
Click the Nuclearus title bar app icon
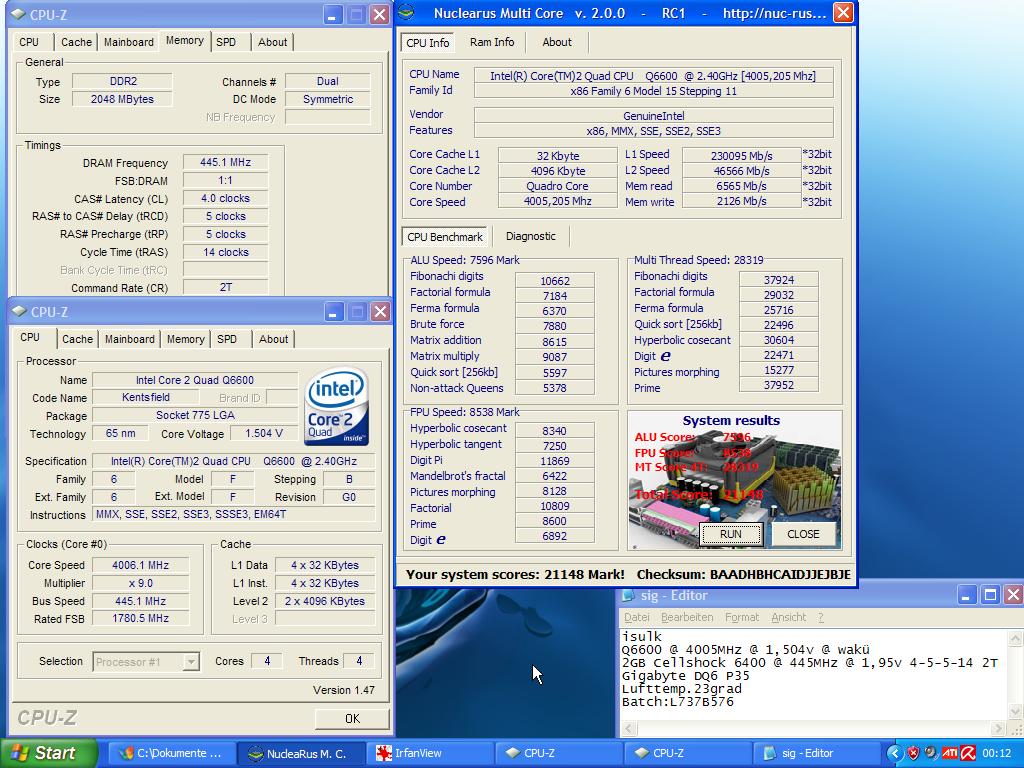pos(406,13)
